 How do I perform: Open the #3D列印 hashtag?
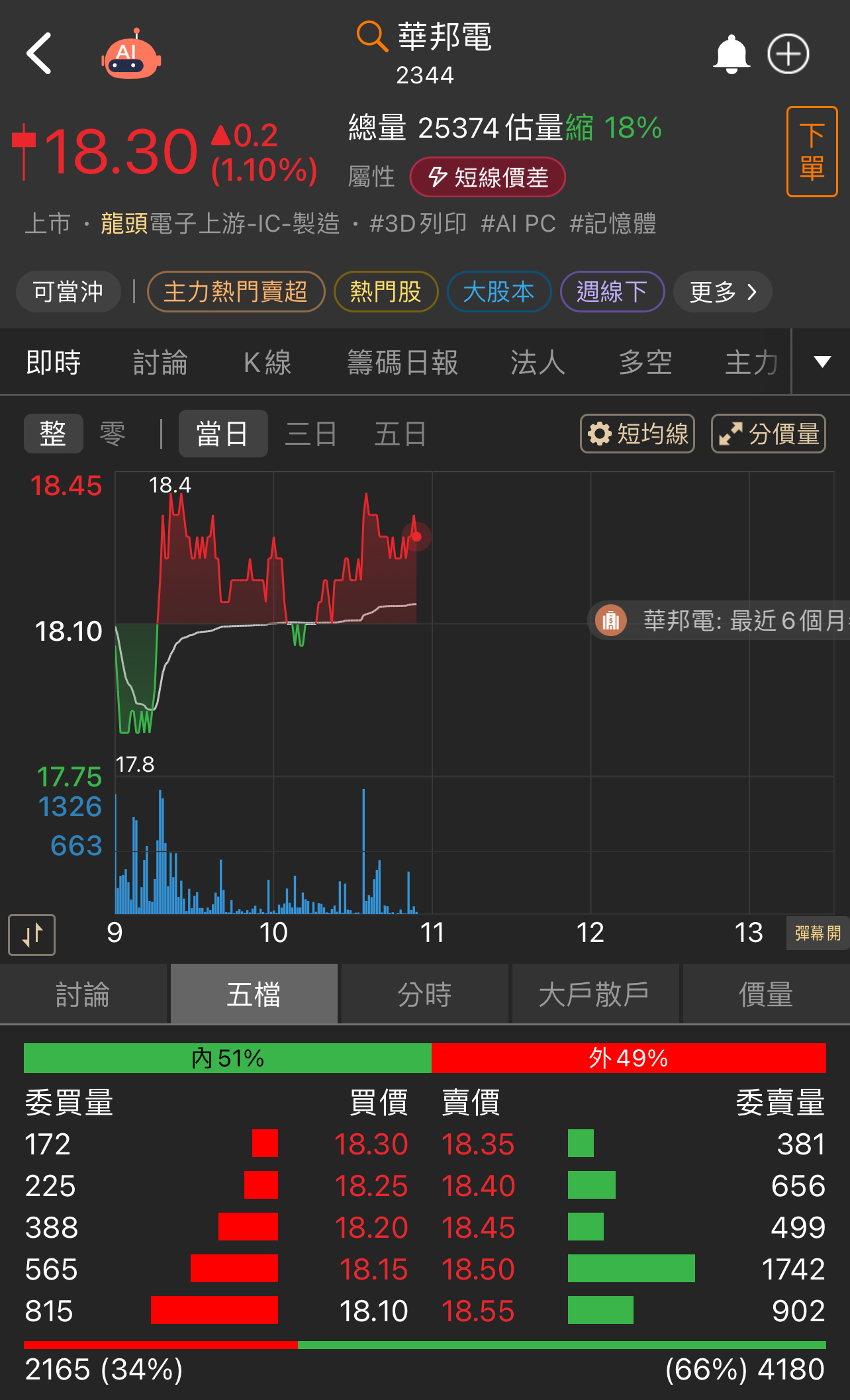418,224
